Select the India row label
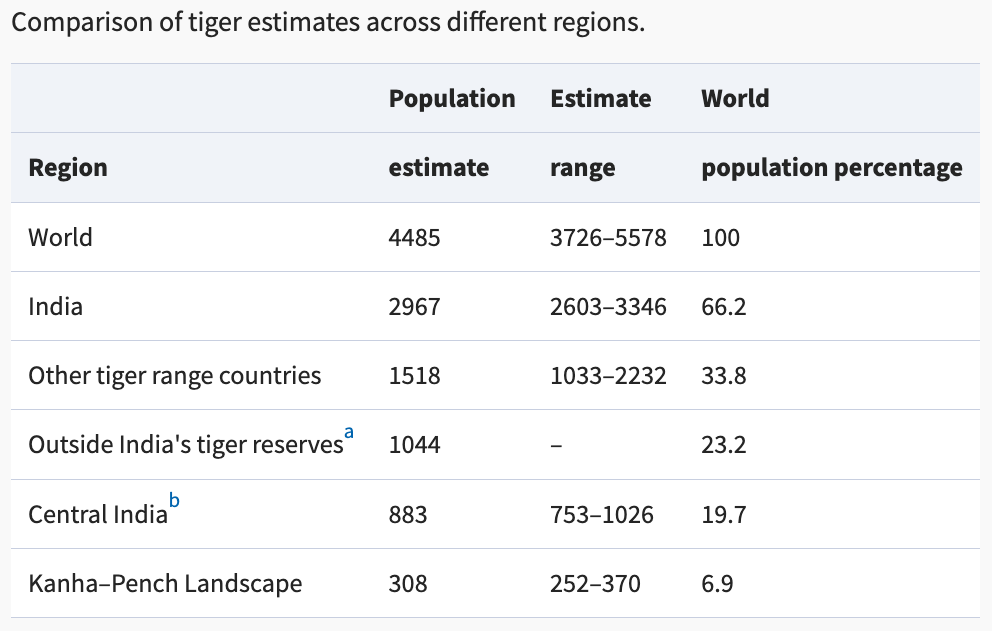Screen dimensions: 992x631 pos(56,306)
